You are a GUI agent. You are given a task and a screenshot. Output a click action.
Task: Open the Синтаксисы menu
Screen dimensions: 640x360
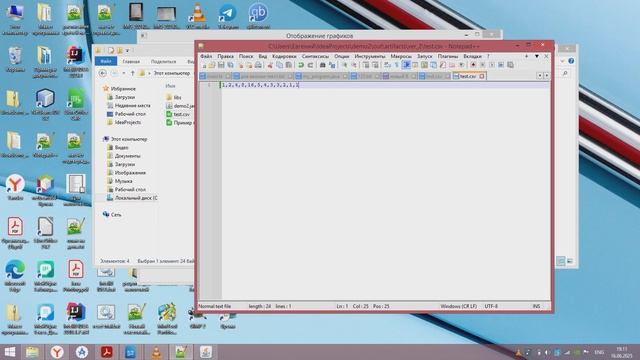click(x=315, y=56)
